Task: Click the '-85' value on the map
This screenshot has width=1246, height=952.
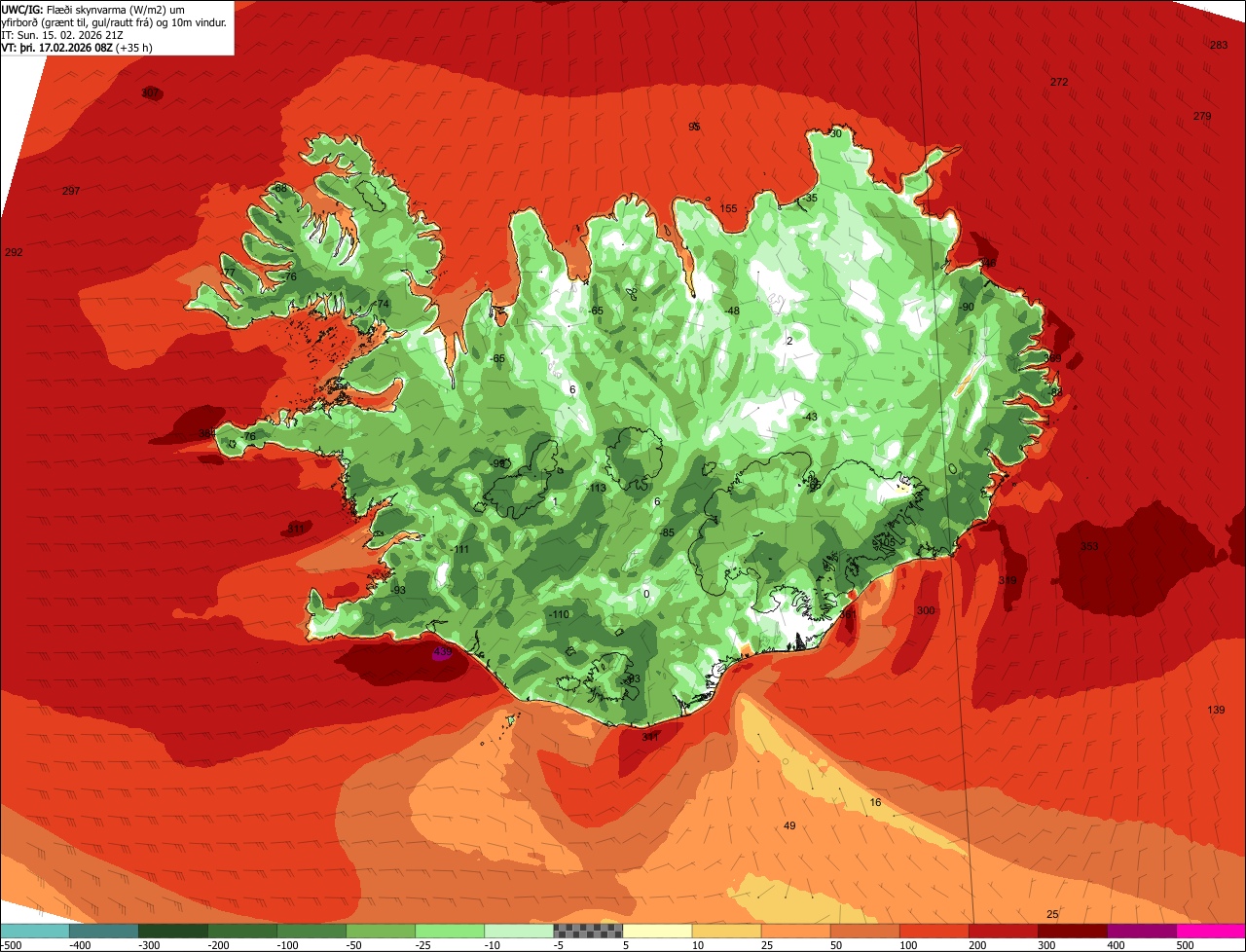Action: (x=667, y=532)
